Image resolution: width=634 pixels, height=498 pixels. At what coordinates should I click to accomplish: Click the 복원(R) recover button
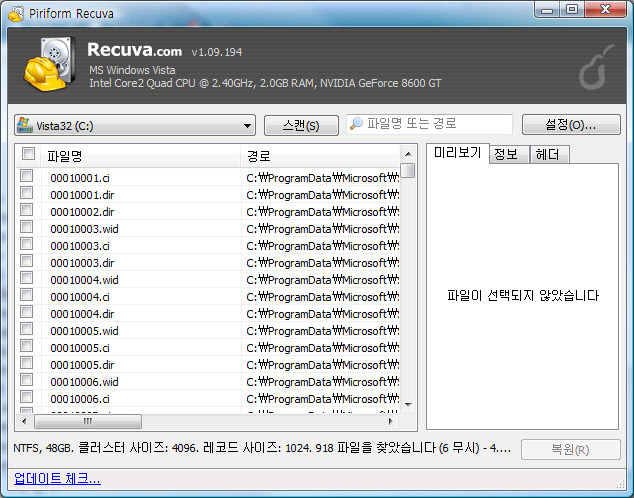point(571,449)
